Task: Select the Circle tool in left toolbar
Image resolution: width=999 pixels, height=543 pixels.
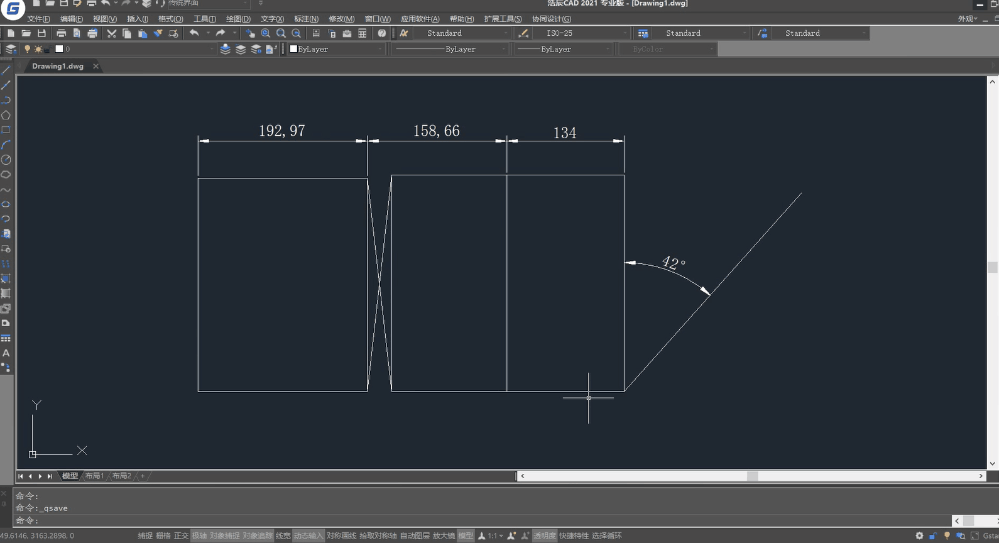Action: [6, 160]
